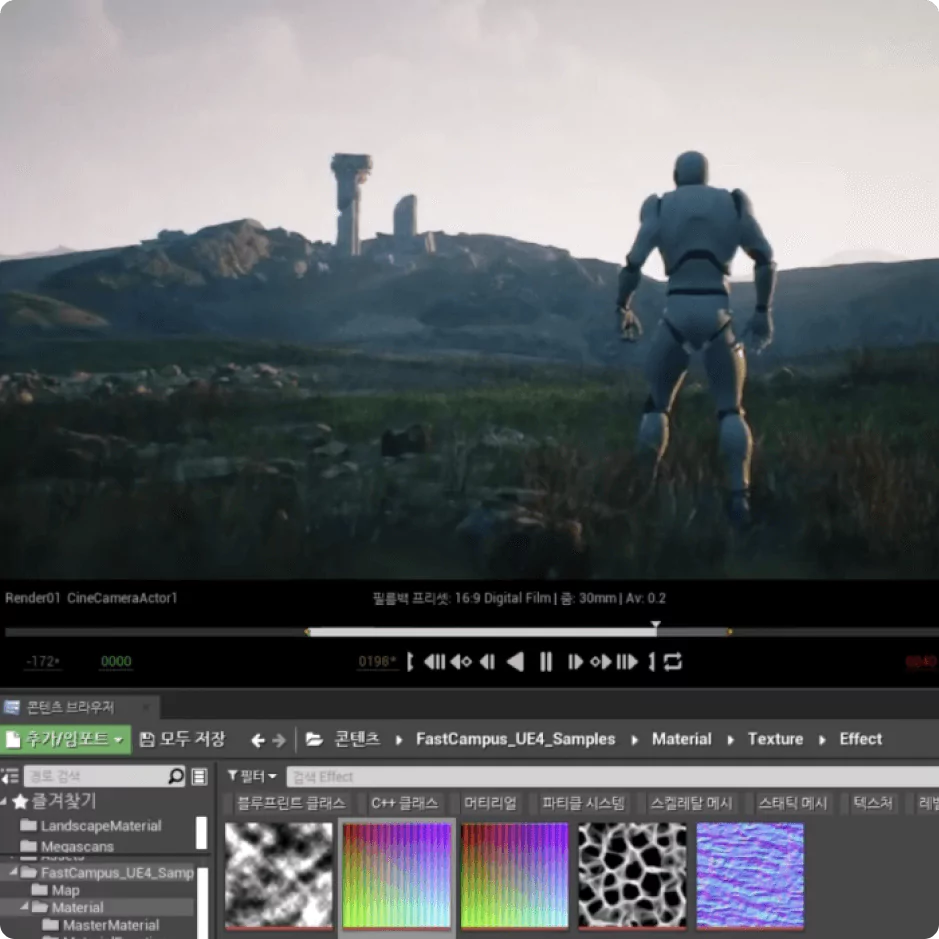Viewport: 939px width, 939px height.
Task: Open the arrow dropdown after 콘텐츠 breadcrumb
Action: [399, 740]
